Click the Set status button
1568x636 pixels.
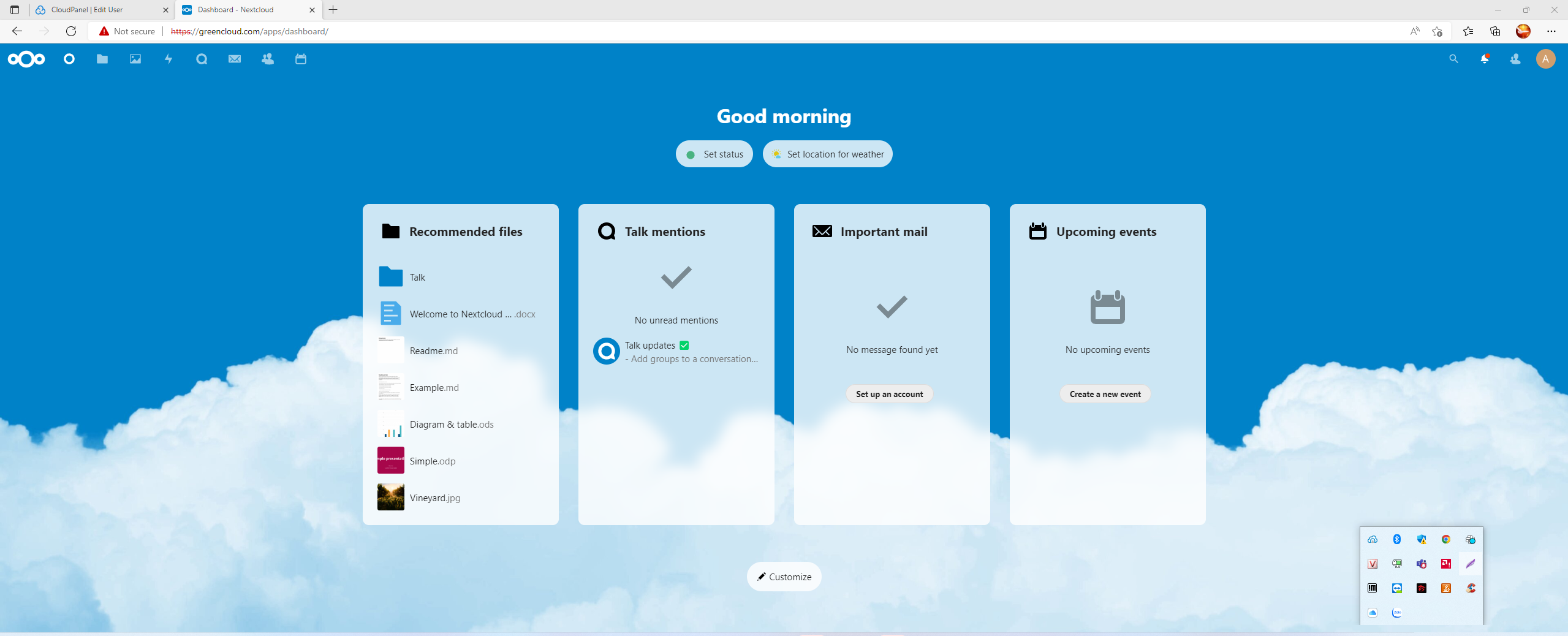click(714, 154)
